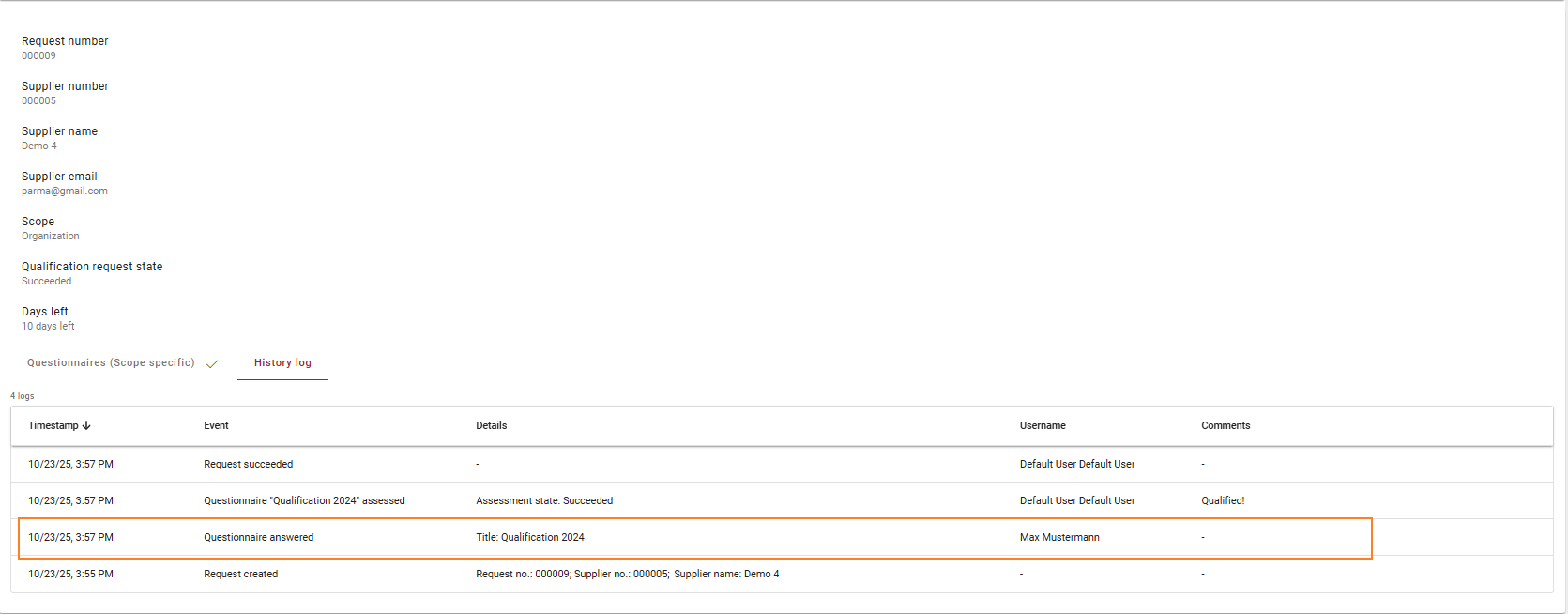Click the Timestamp sort arrow icon
The width and height of the screenshot is (1568, 614).
click(x=86, y=426)
